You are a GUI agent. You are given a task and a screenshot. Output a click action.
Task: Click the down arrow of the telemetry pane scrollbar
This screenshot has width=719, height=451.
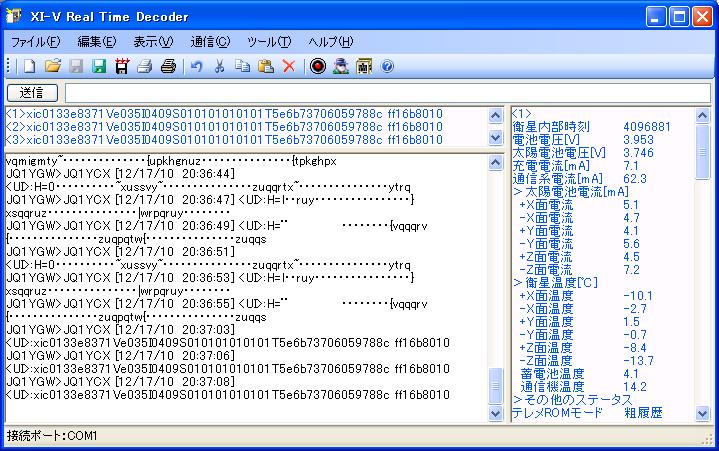702,413
